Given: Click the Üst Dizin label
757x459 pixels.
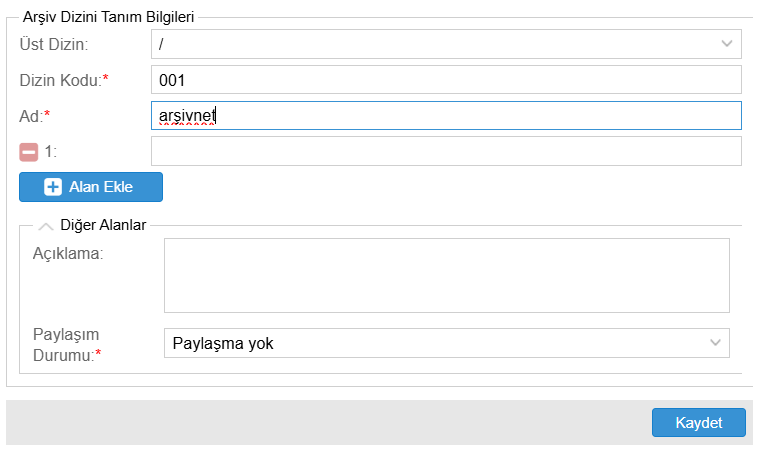Looking at the screenshot, I should point(54,44).
